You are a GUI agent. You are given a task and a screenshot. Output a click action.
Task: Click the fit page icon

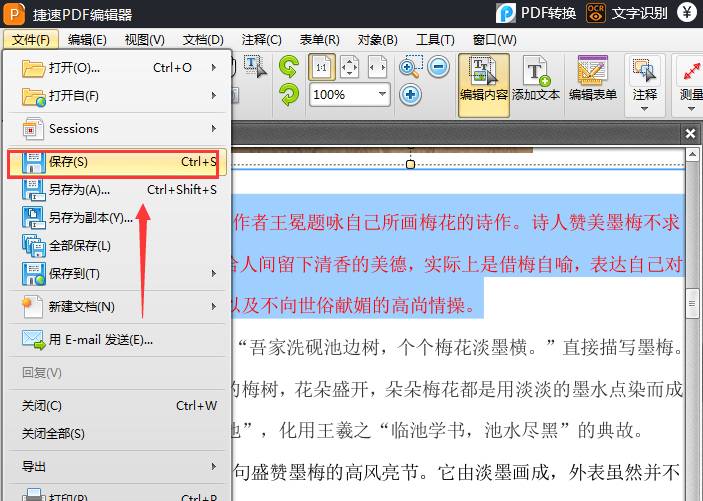(x=349, y=67)
